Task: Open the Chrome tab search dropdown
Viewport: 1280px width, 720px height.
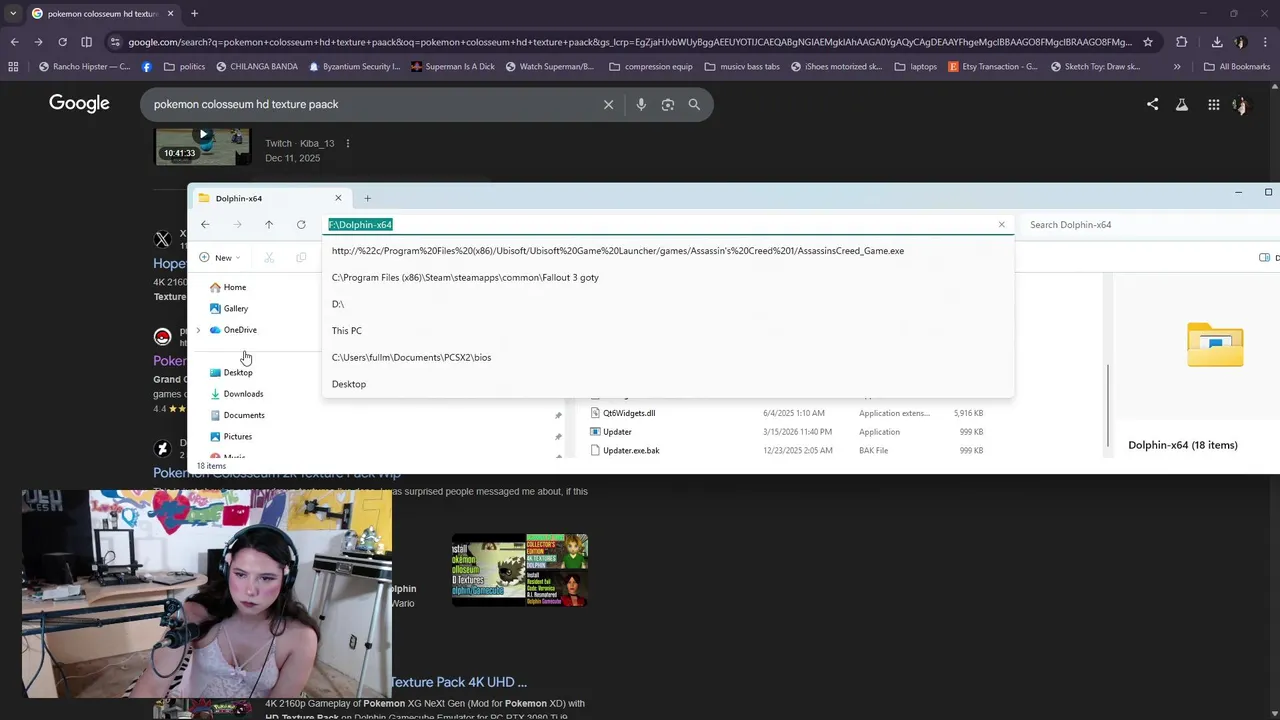Action: coord(12,13)
